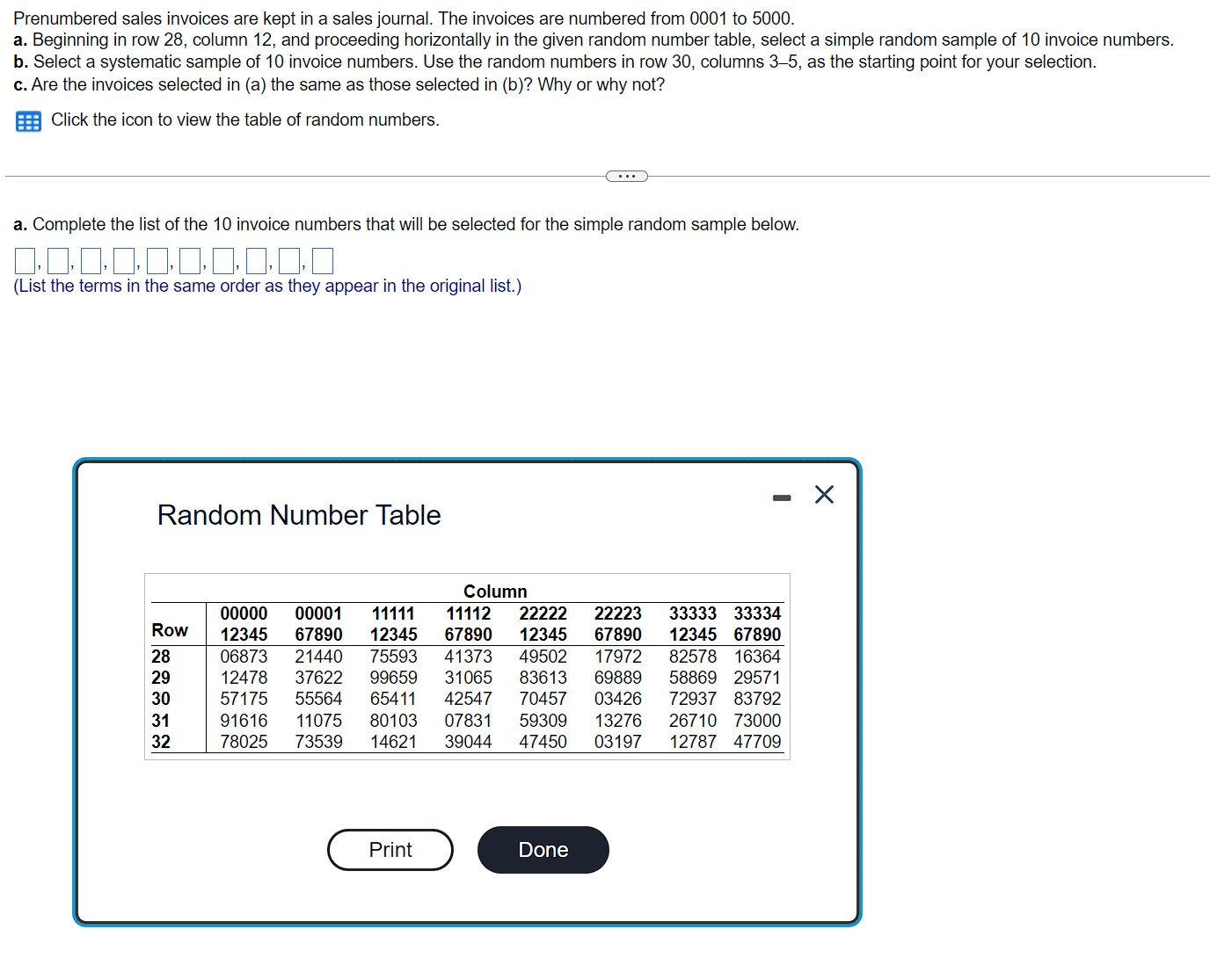Image resolution: width=1210 pixels, height=980 pixels.
Task: Click the tenth invoice number input box
Action: [x=323, y=261]
